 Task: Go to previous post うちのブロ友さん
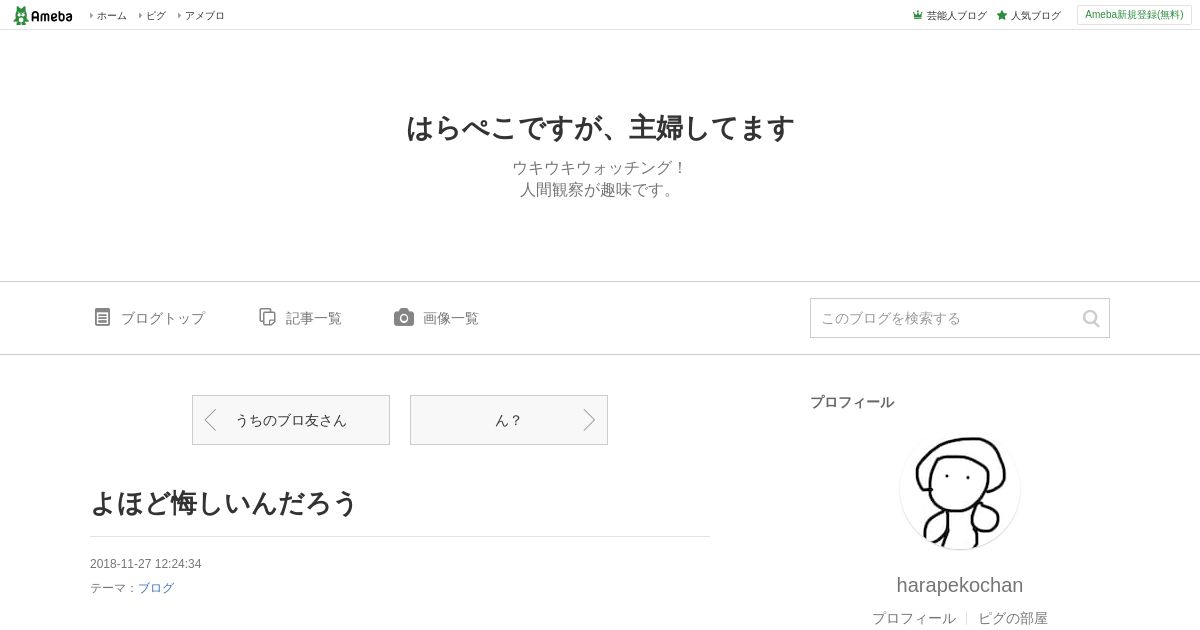click(291, 420)
